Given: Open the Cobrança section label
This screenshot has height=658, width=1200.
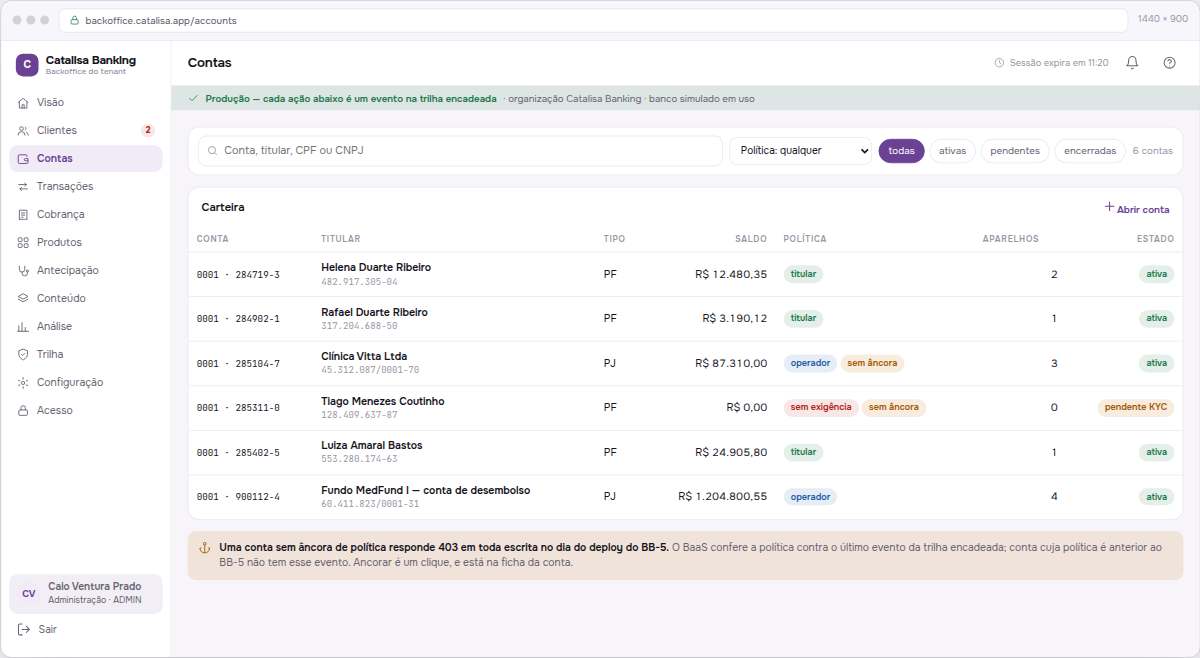Looking at the screenshot, I should [61, 215].
